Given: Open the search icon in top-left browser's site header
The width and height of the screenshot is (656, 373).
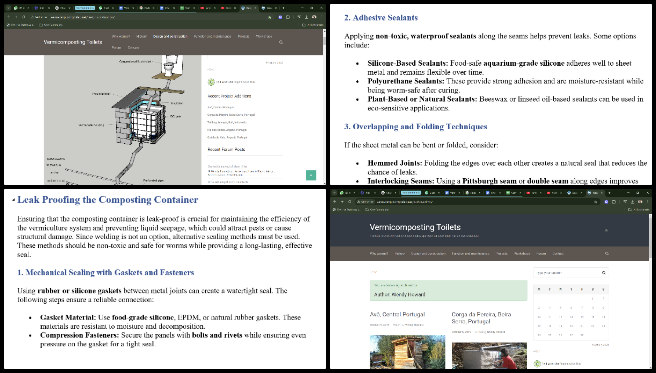Looking at the screenshot, I should point(281,42).
